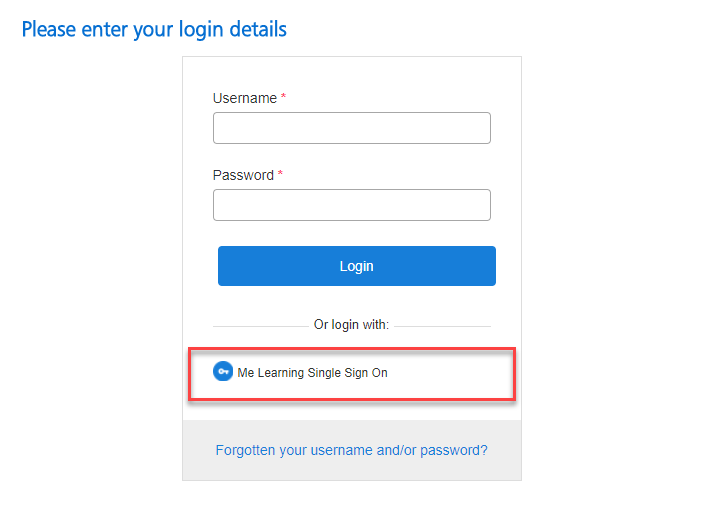Open the Forgotten your username and/or password link
Viewport: 706px width, 522px height.
tap(352, 450)
